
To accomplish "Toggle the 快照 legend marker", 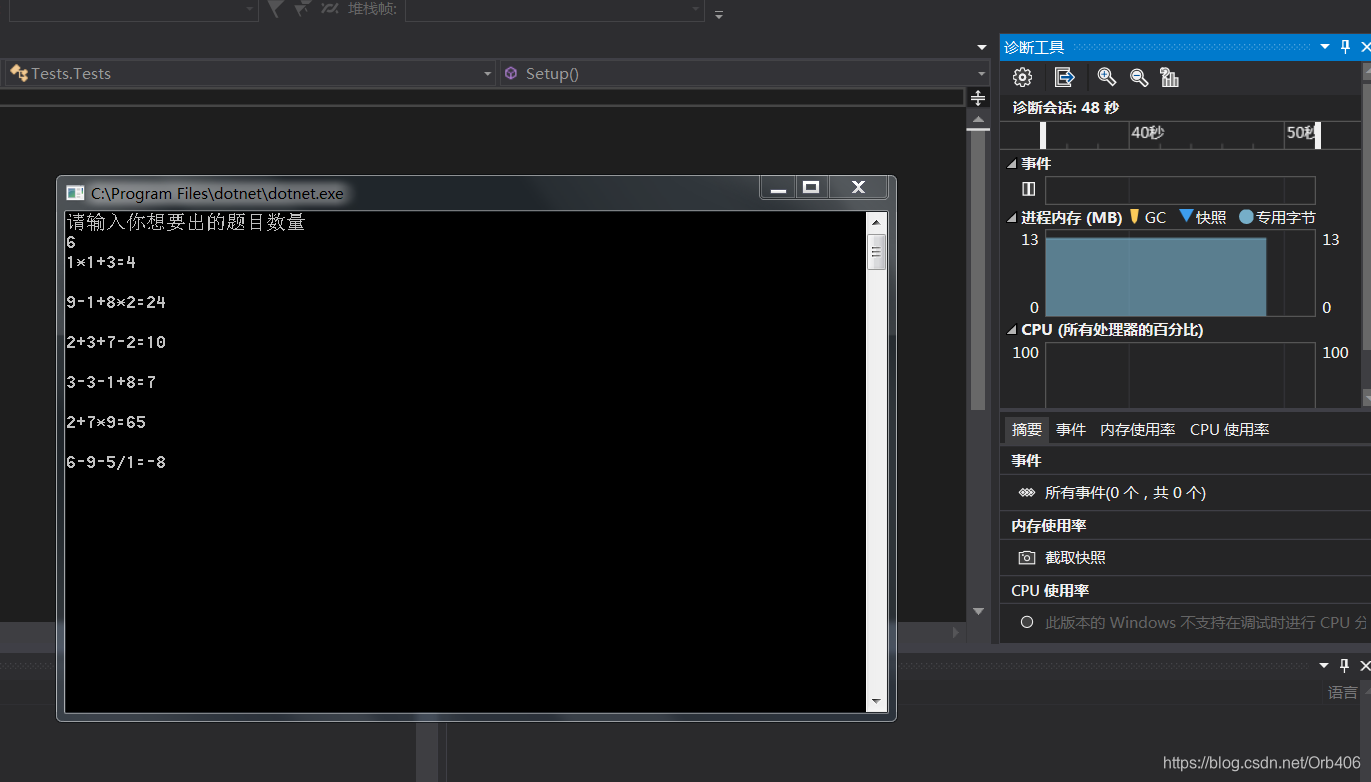I will point(1186,216).
